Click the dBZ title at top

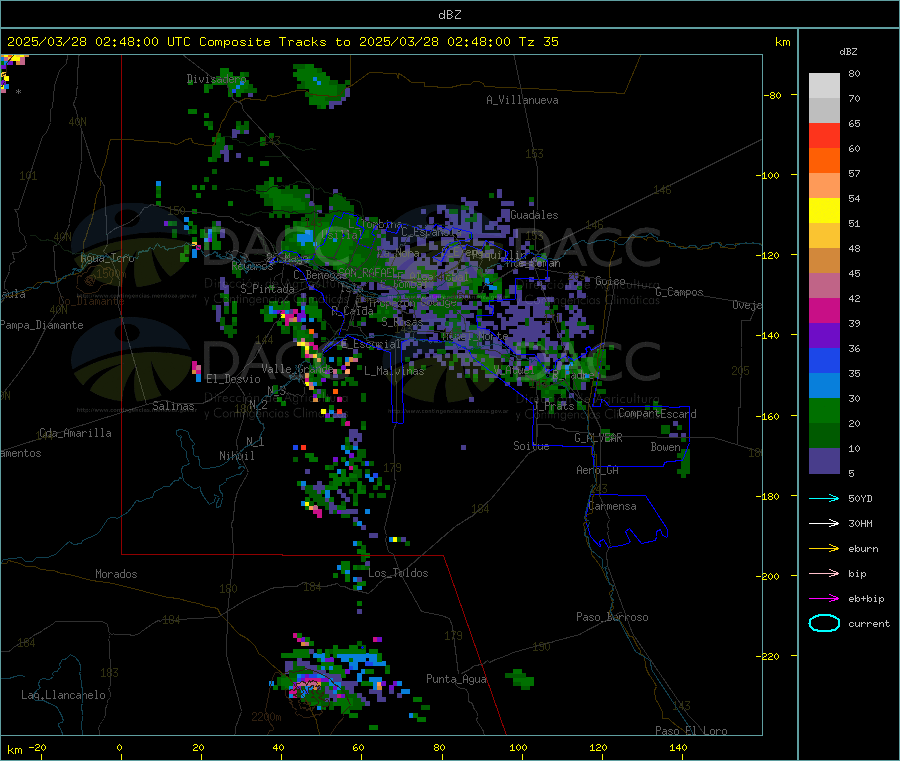click(449, 15)
